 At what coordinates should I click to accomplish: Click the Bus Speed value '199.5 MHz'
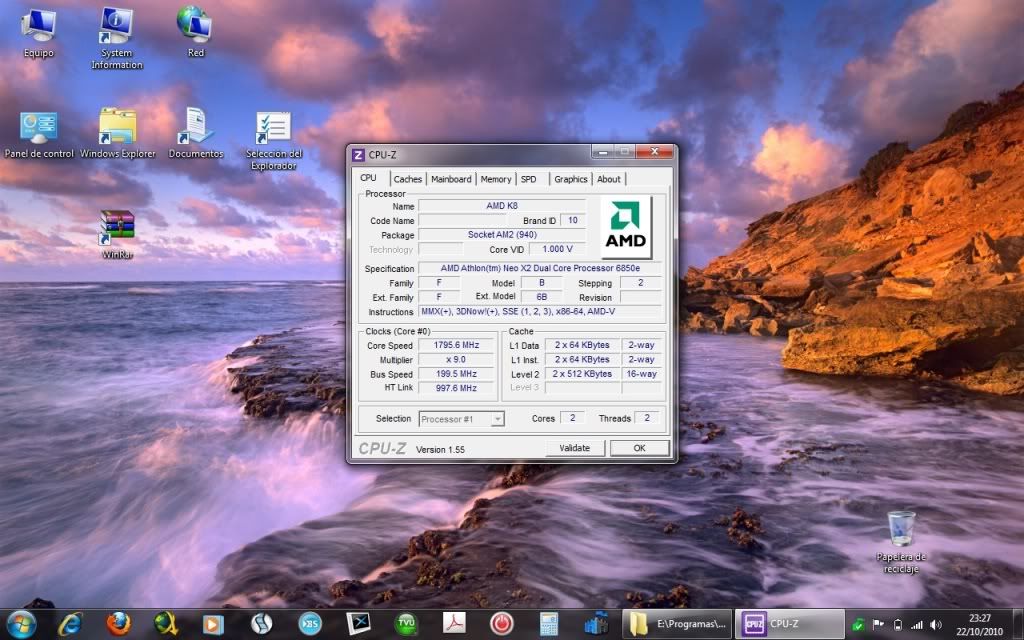coord(456,374)
